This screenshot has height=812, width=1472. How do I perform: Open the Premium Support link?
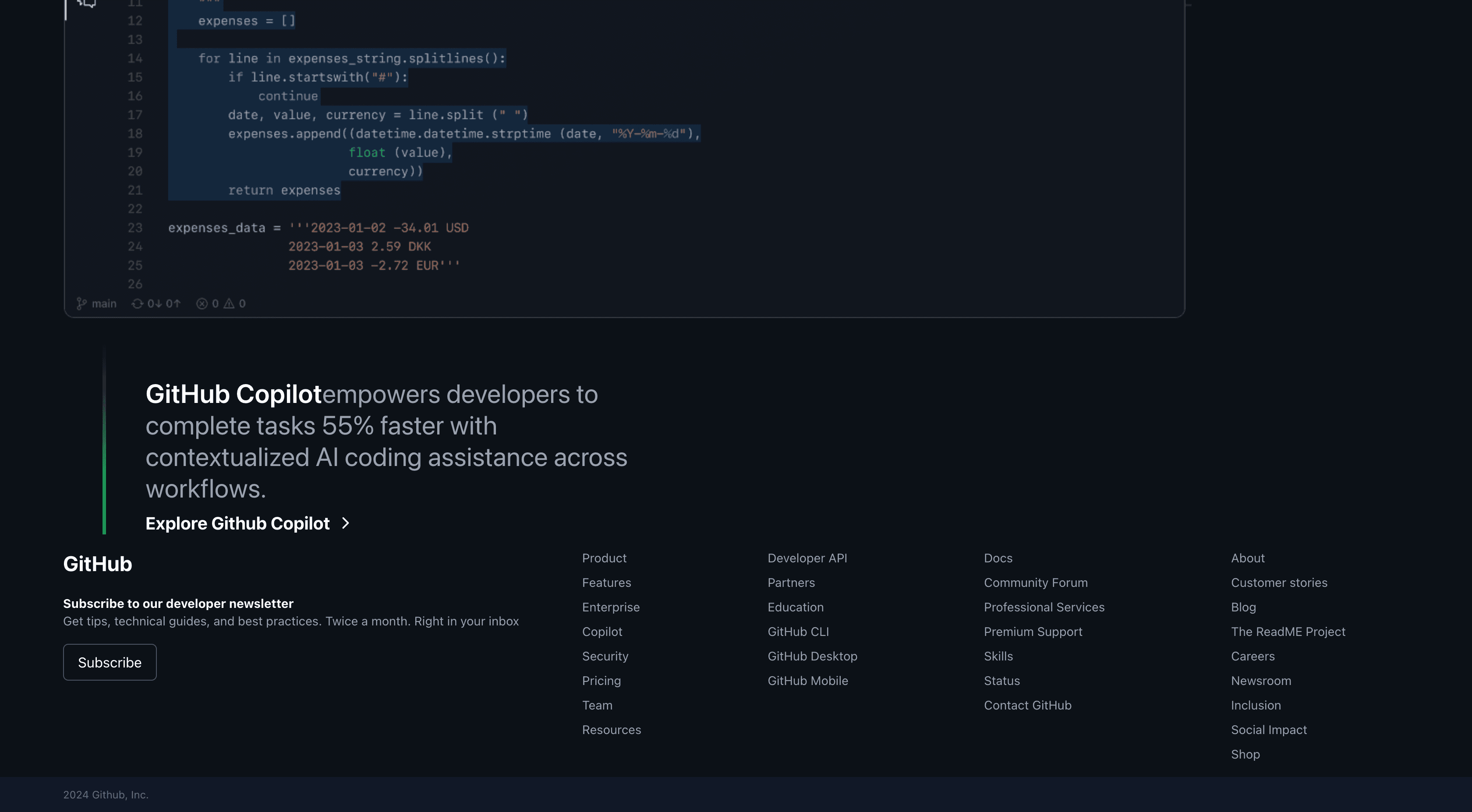point(1033,632)
